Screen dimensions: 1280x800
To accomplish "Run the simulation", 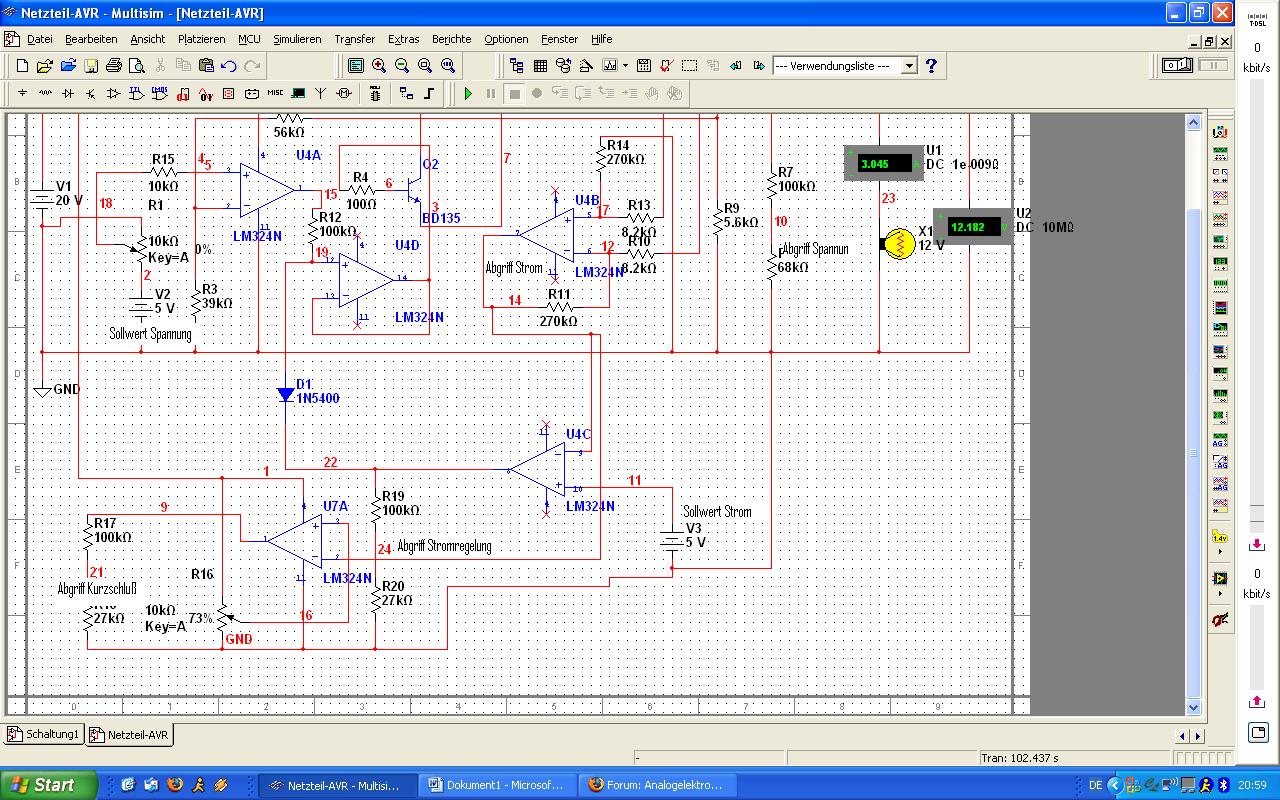I will coord(468,93).
